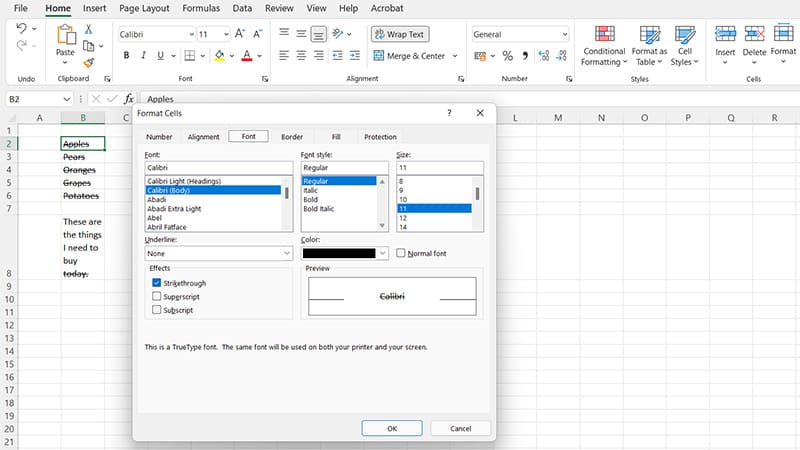Screen dimensions: 800x450
Task: Open the File menu
Action: [20, 8]
